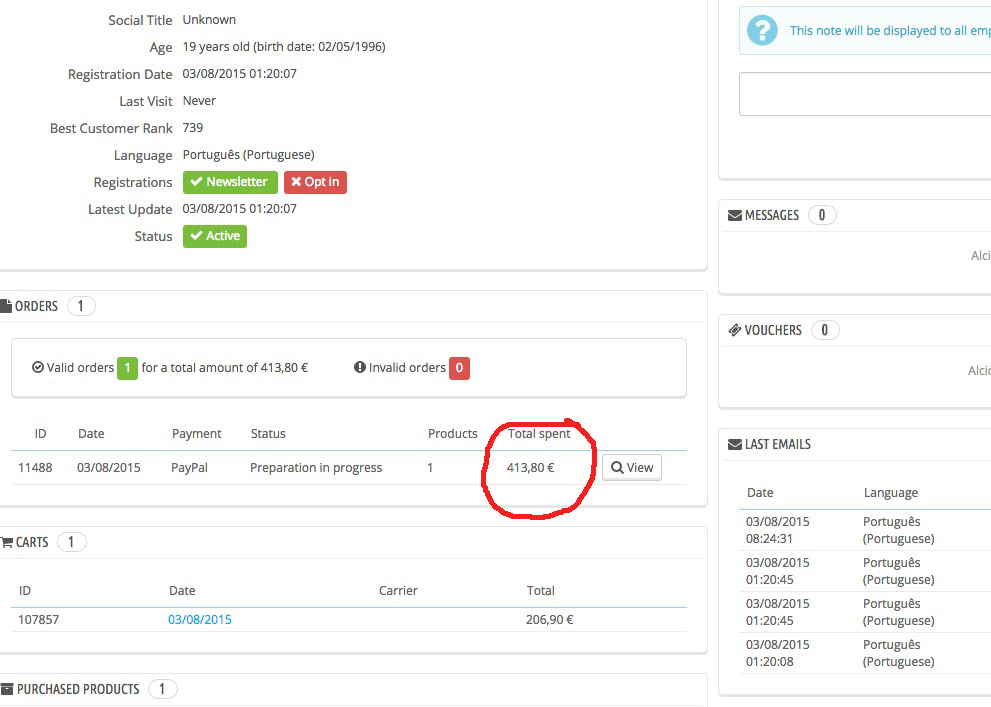
Task: Open the cart date link 03/08/2015
Action: point(200,620)
